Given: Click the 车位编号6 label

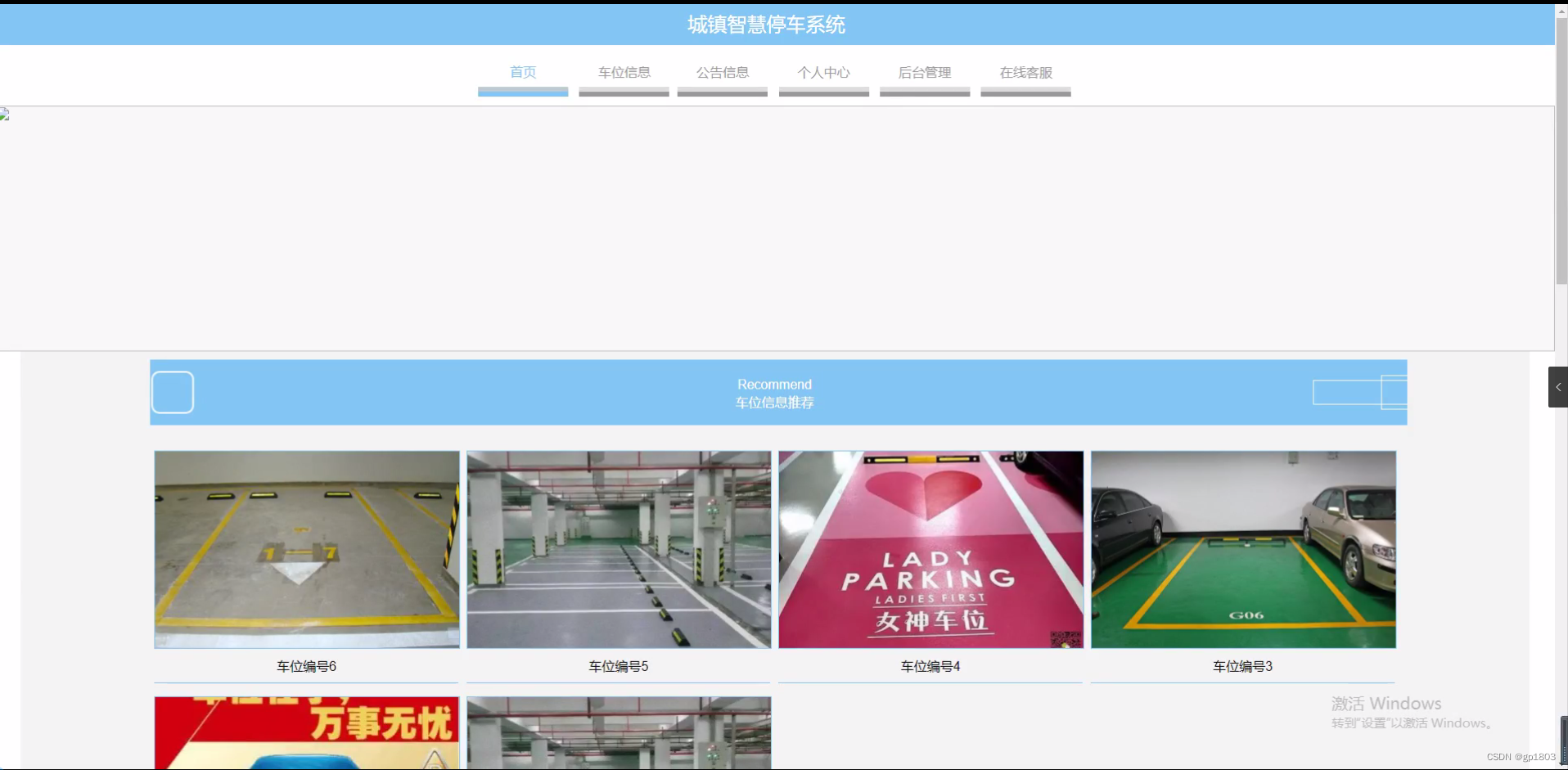Looking at the screenshot, I should (307, 667).
